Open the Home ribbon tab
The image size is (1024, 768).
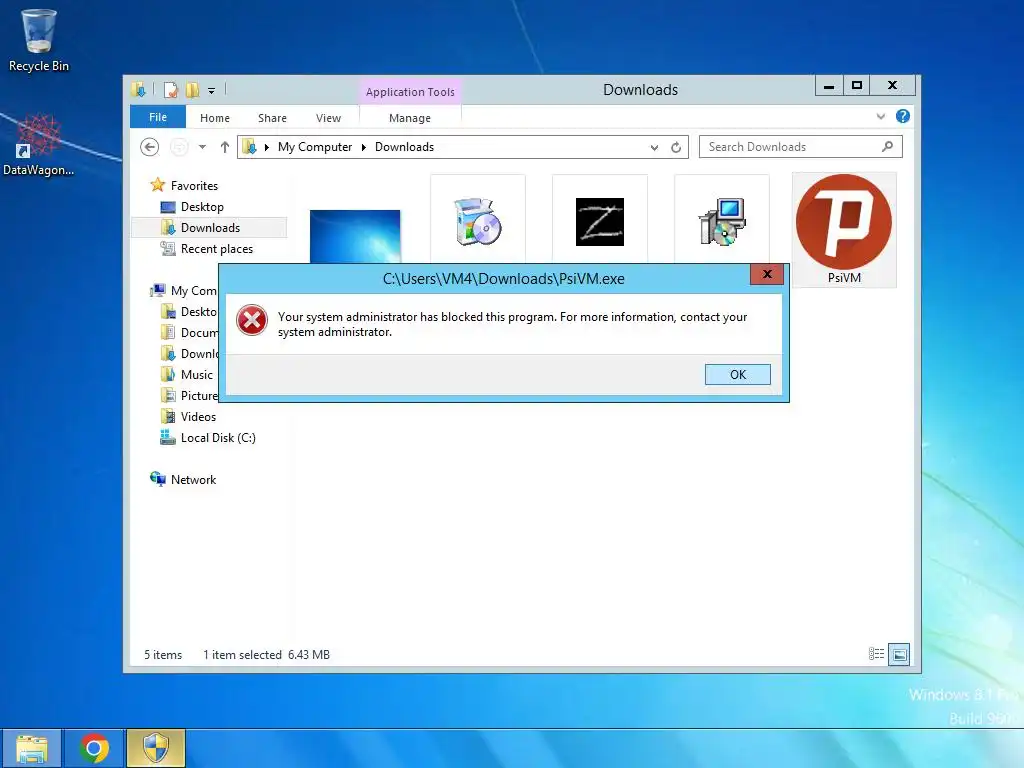(215, 118)
